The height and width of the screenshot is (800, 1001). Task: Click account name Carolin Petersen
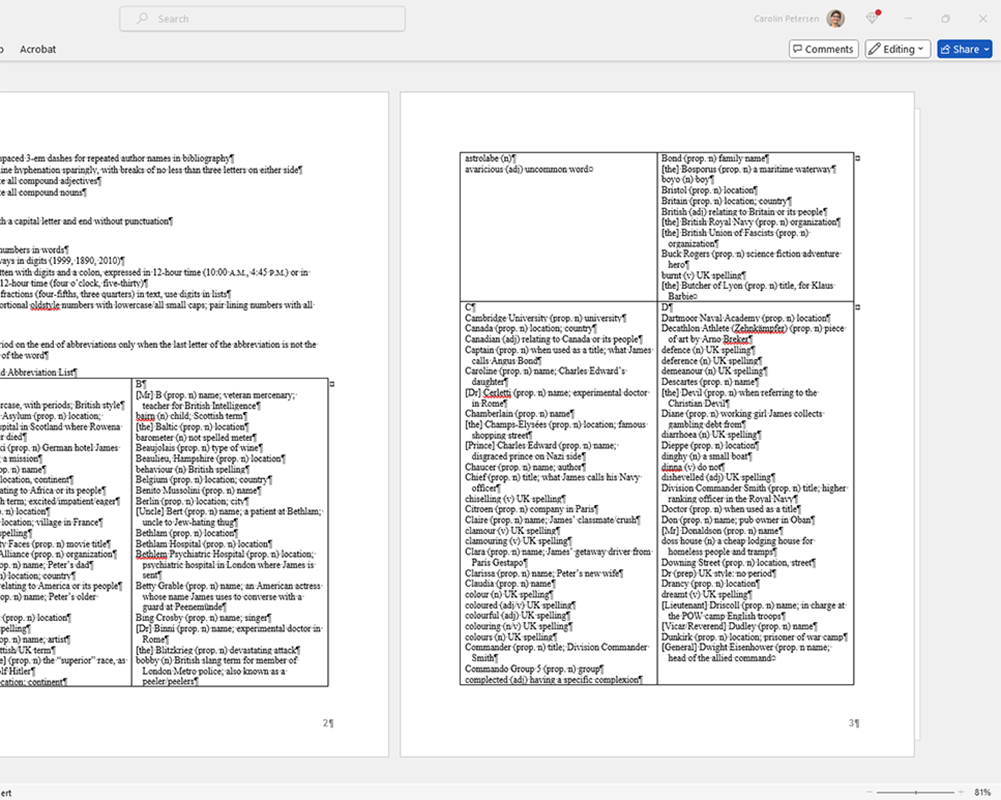tap(786, 19)
